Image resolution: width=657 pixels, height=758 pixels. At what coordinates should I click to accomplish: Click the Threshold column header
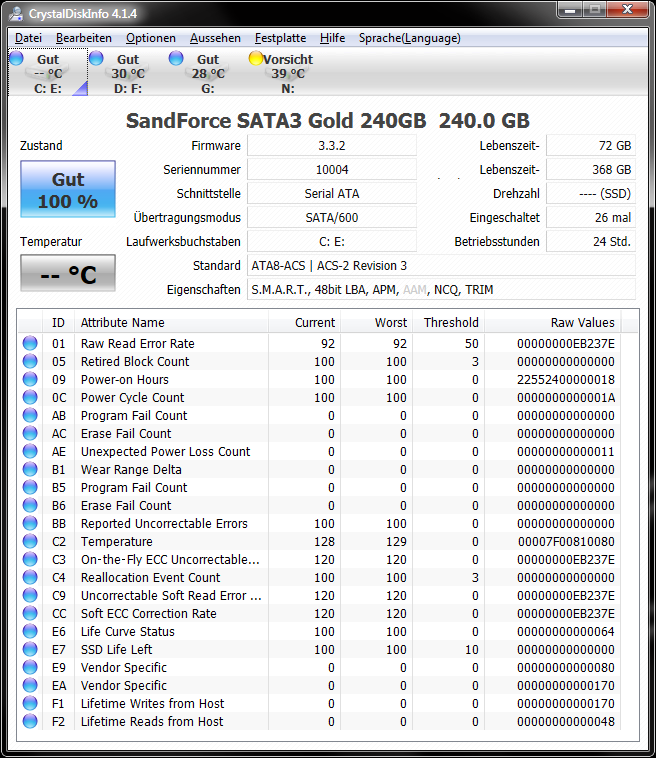coord(449,322)
